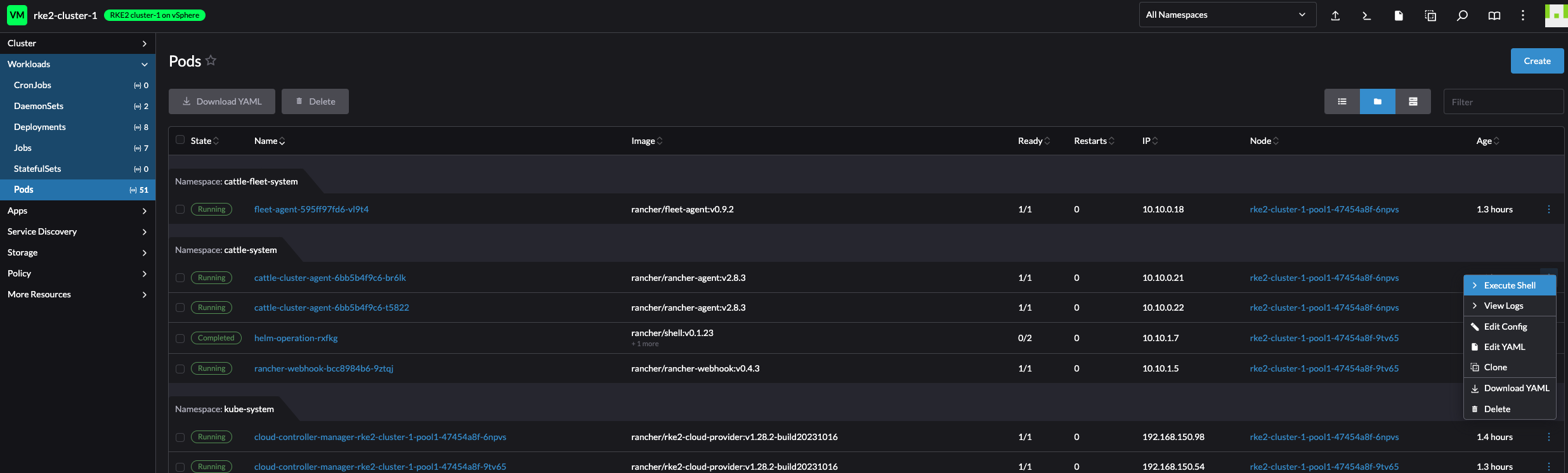Open node link for rancher-webhook pod row
The width and height of the screenshot is (1568, 473).
[1324, 368]
